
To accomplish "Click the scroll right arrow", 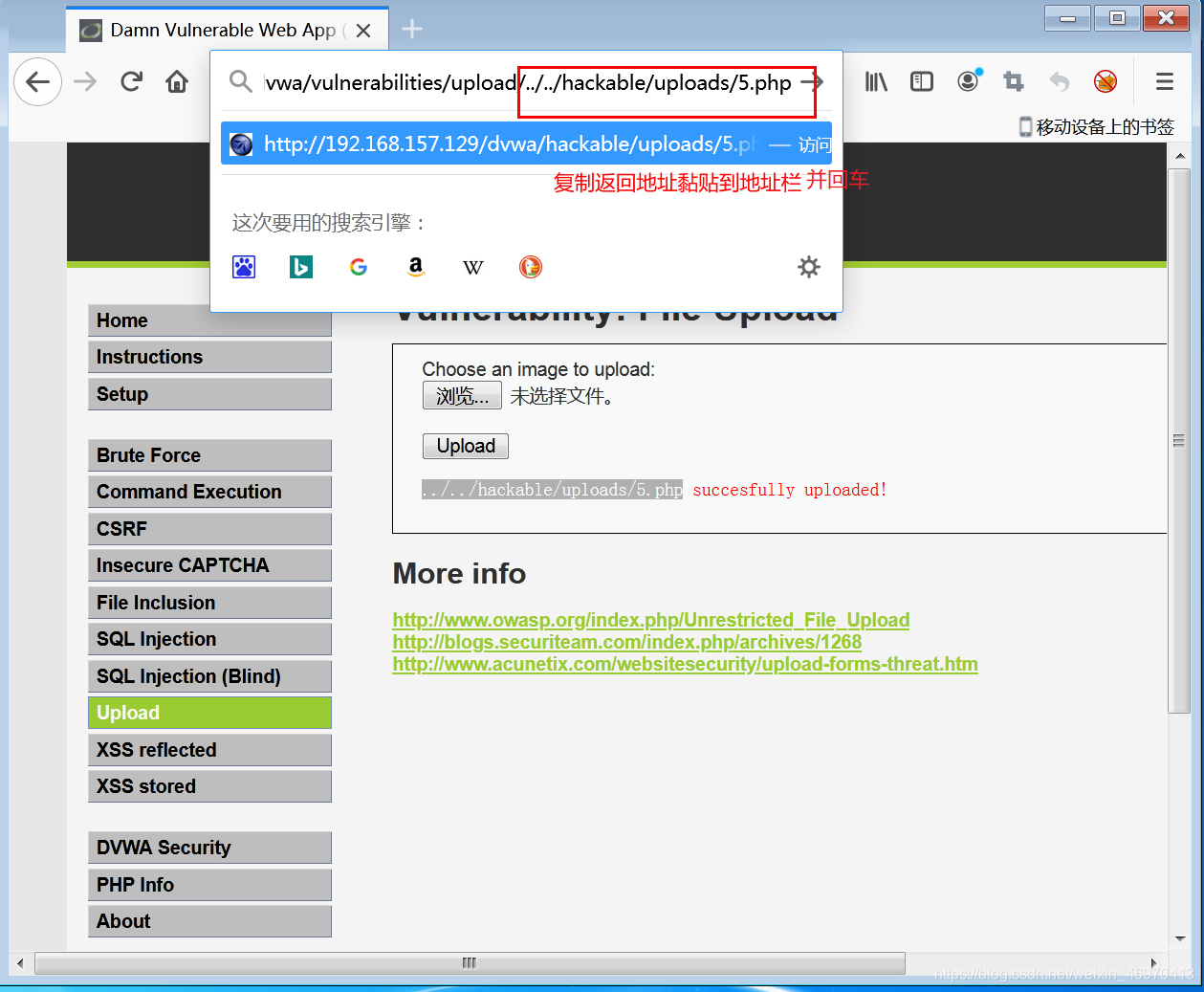I will point(1153,962).
